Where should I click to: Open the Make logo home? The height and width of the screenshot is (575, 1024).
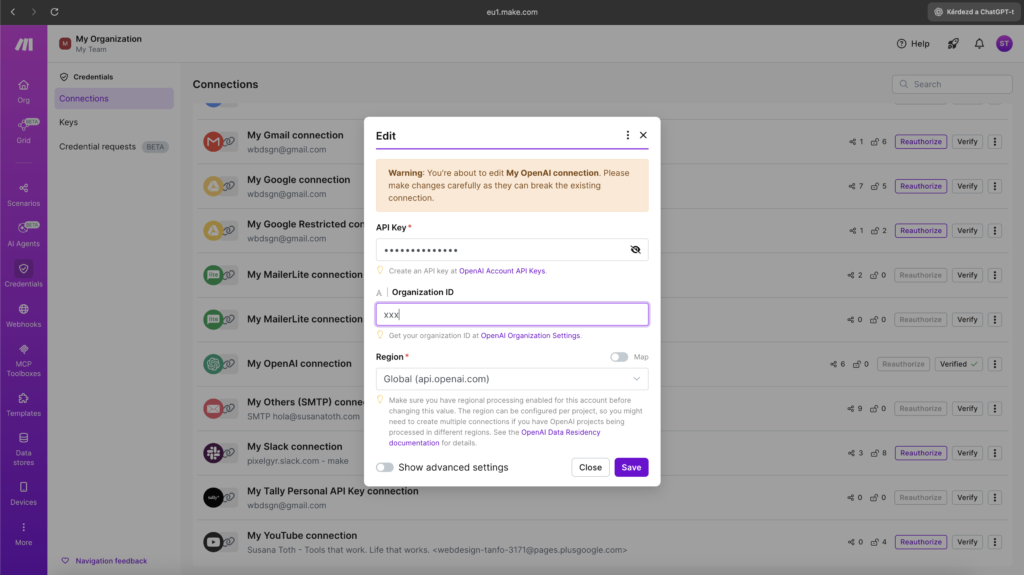[24, 44]
